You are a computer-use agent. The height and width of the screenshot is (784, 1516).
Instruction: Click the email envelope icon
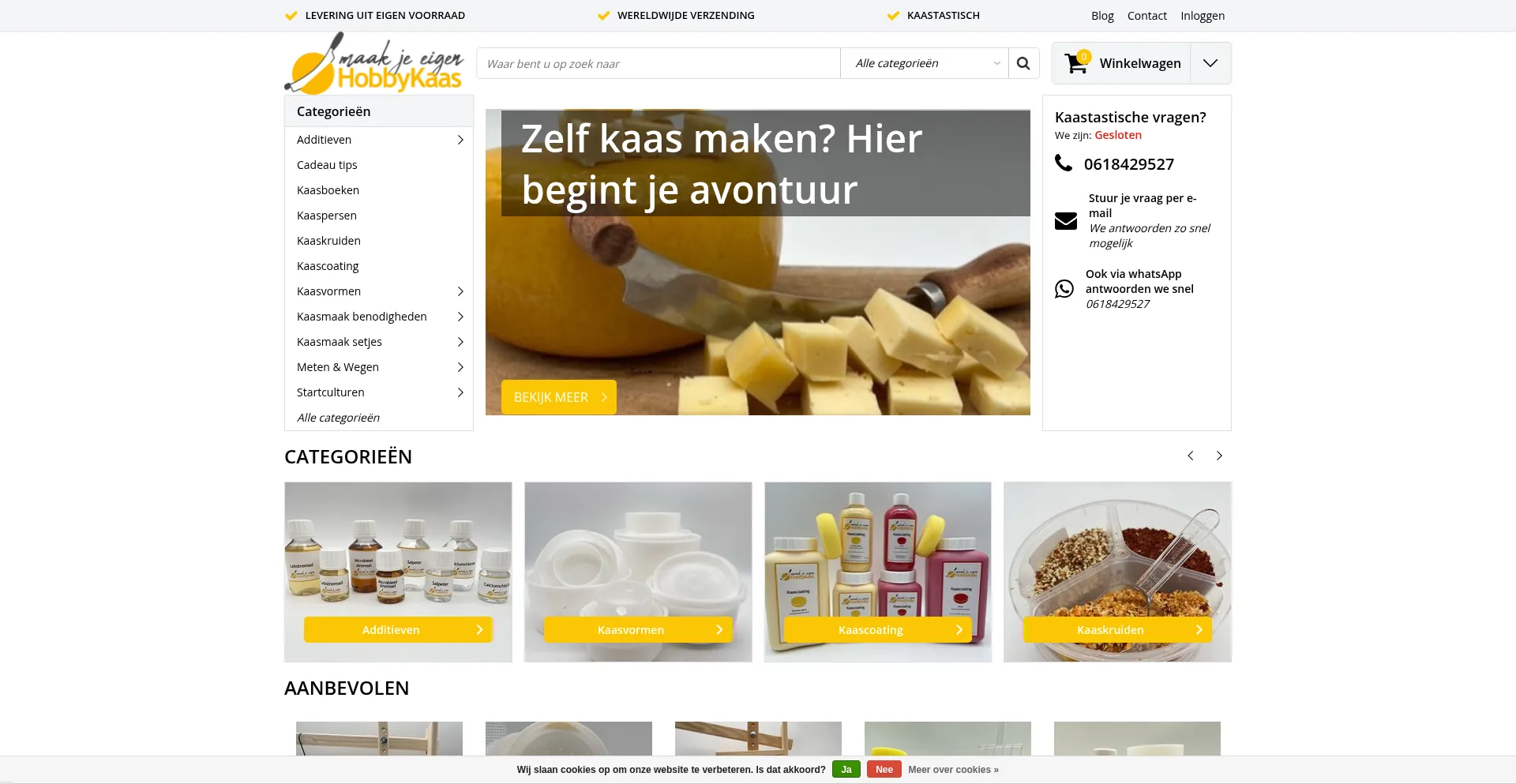point(1066,221)
